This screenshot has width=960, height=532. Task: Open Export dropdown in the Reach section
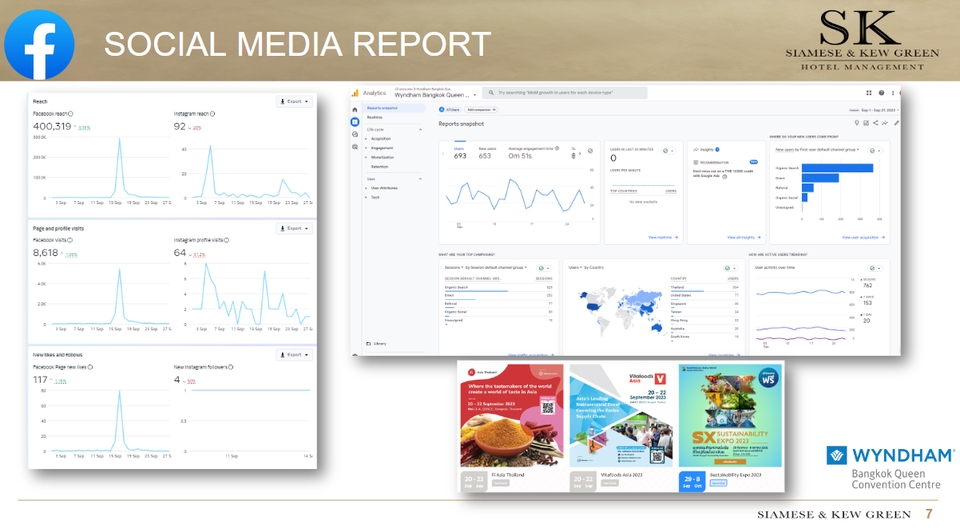294,102
